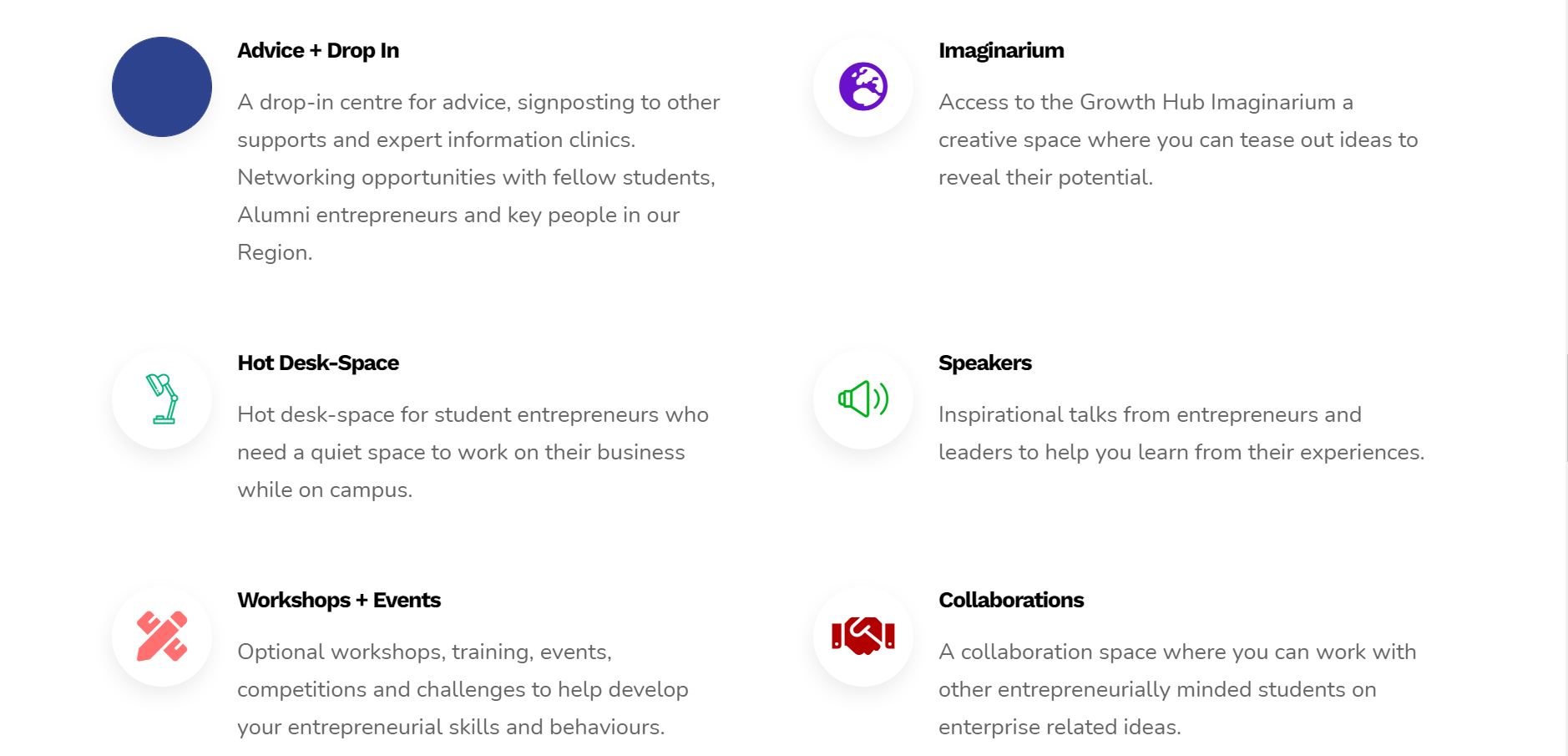Click the 'Inspirational talks from entrepreneurs' description

1181,434
